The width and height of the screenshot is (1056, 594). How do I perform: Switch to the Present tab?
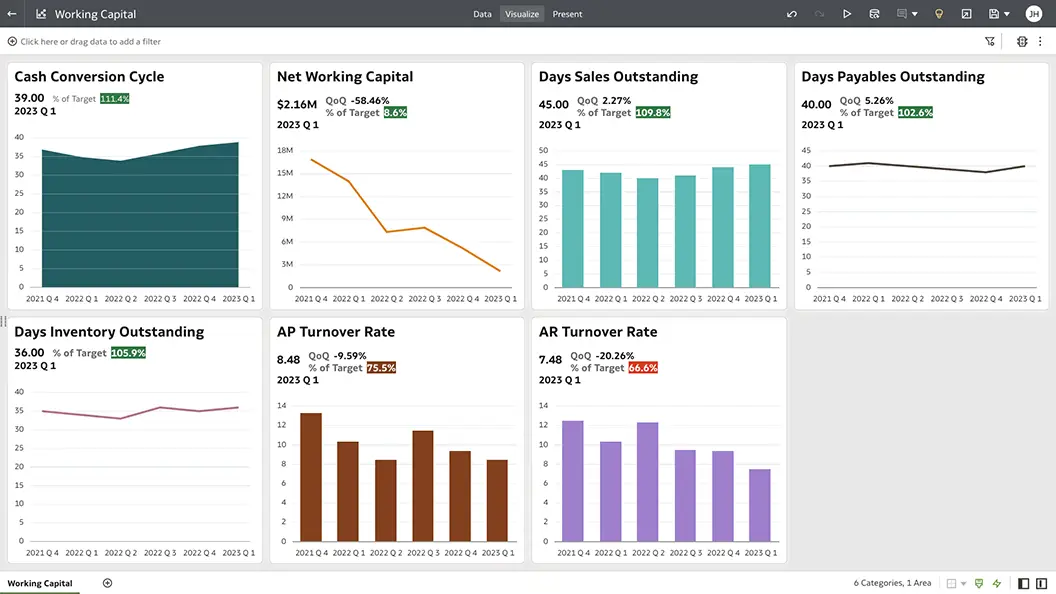(x=567, y=14)
